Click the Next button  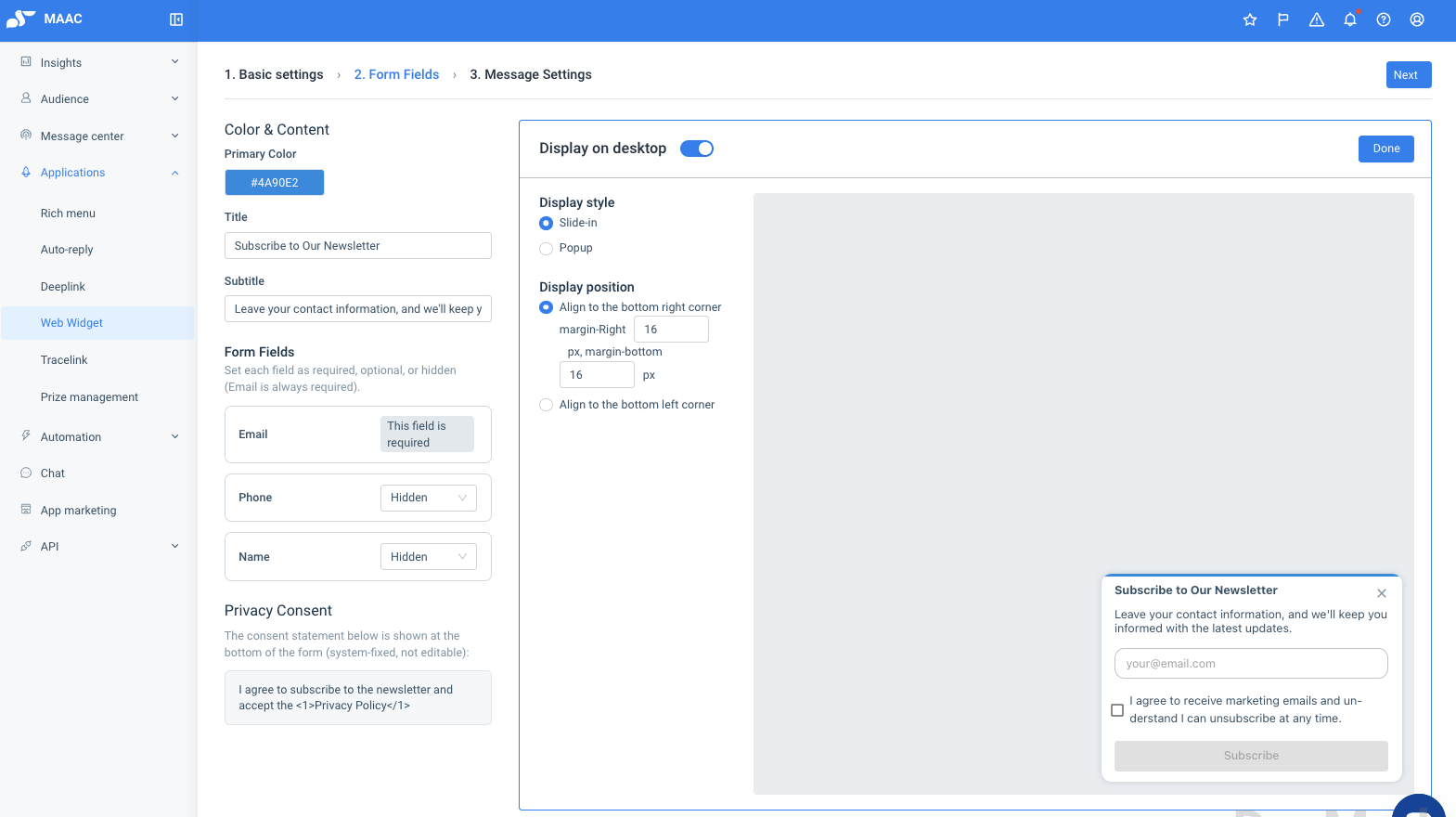click(x=1409, y=75)
